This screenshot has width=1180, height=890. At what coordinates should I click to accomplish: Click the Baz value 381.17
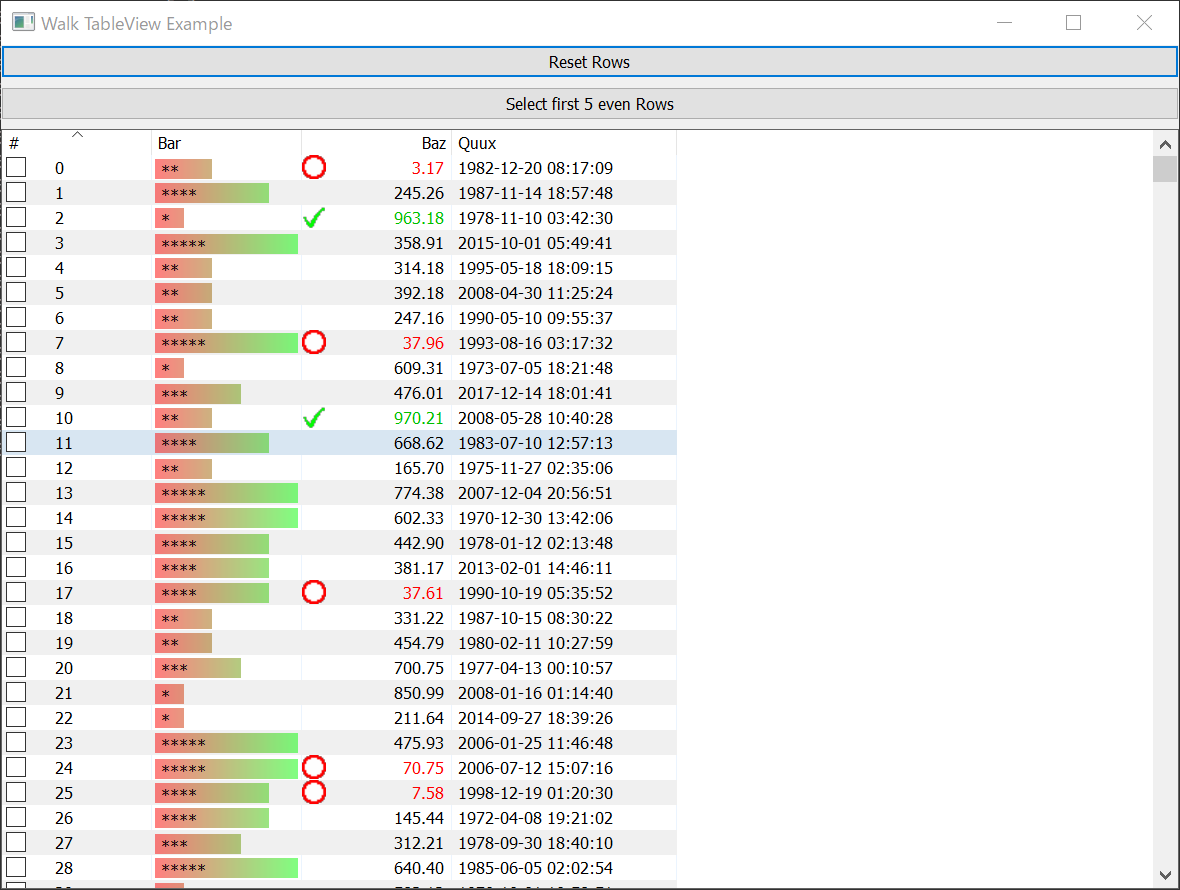pos(419,568)
